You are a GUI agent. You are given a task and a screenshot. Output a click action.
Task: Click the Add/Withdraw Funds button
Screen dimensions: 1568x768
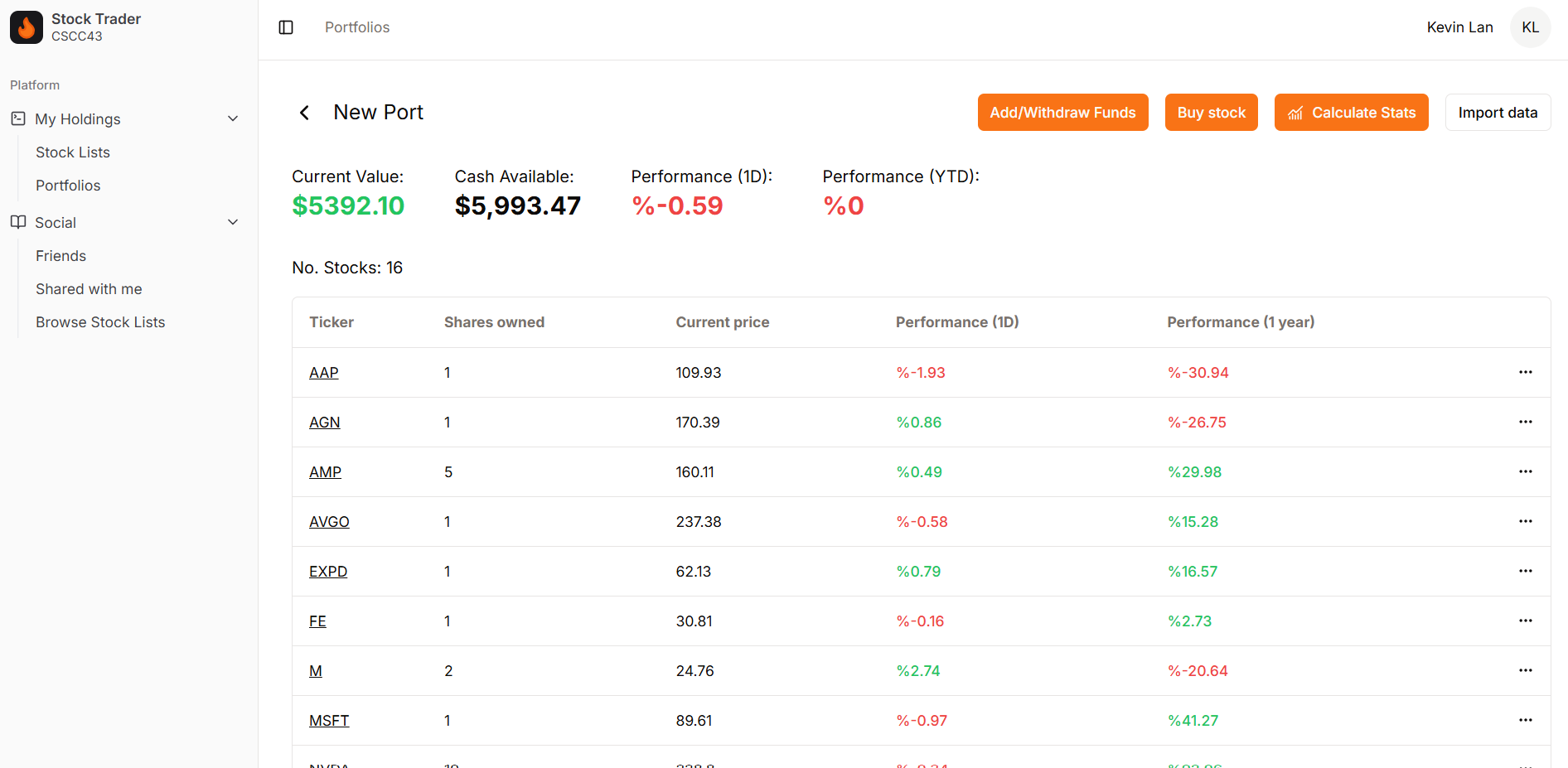[1062, 112]
